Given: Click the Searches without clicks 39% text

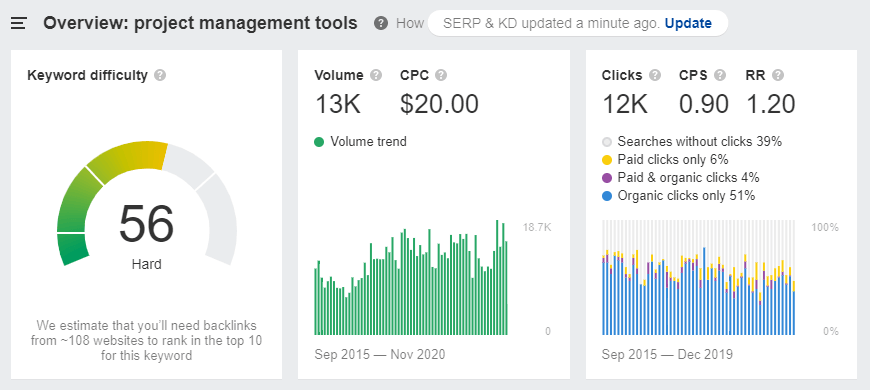Looking at the screenshot, I should coord(700,142).
